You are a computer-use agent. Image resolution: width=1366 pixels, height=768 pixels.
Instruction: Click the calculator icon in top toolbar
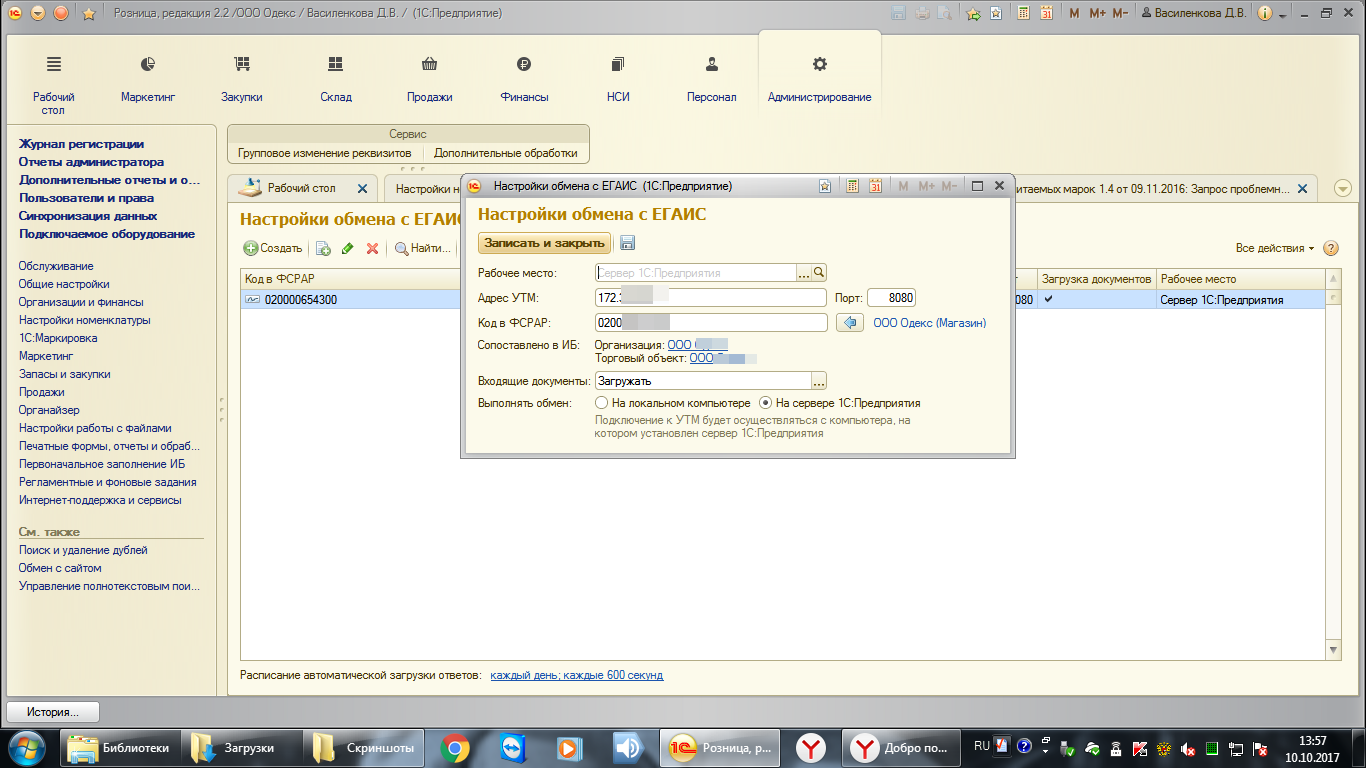(x=1024, y=14)
